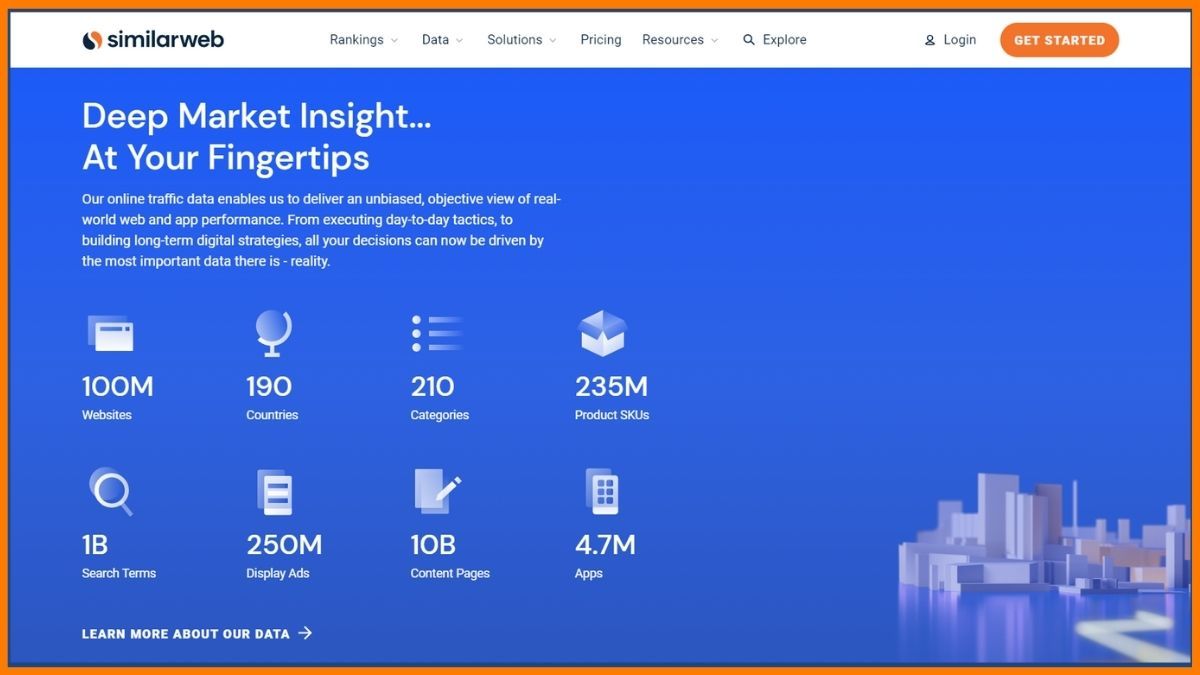Click the Apps phone icon
The height and width of the screenshot is (675, 1200).
pyautogui.click(x=601, y=491)
